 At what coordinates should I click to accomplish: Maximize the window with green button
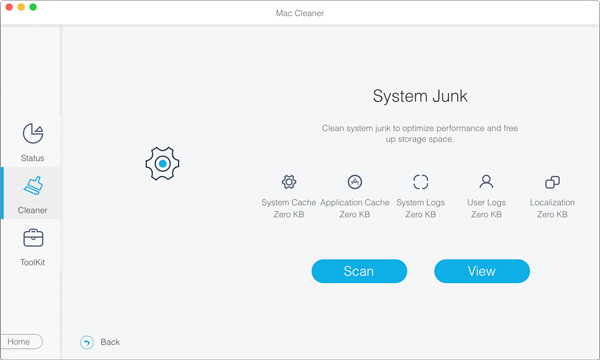pyautogui.click(x=33, y=7)
